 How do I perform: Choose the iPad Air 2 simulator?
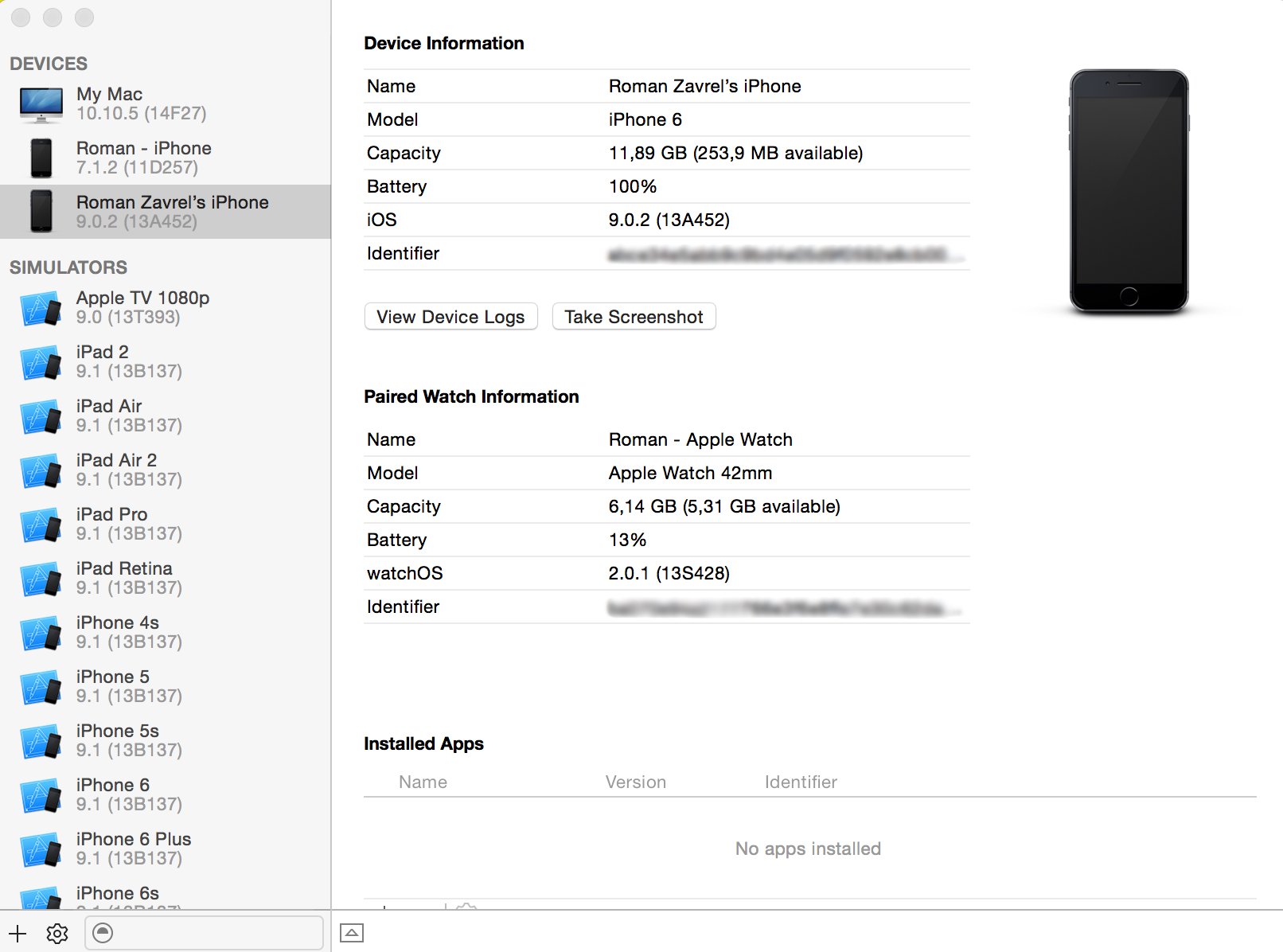tap(166, 470)
